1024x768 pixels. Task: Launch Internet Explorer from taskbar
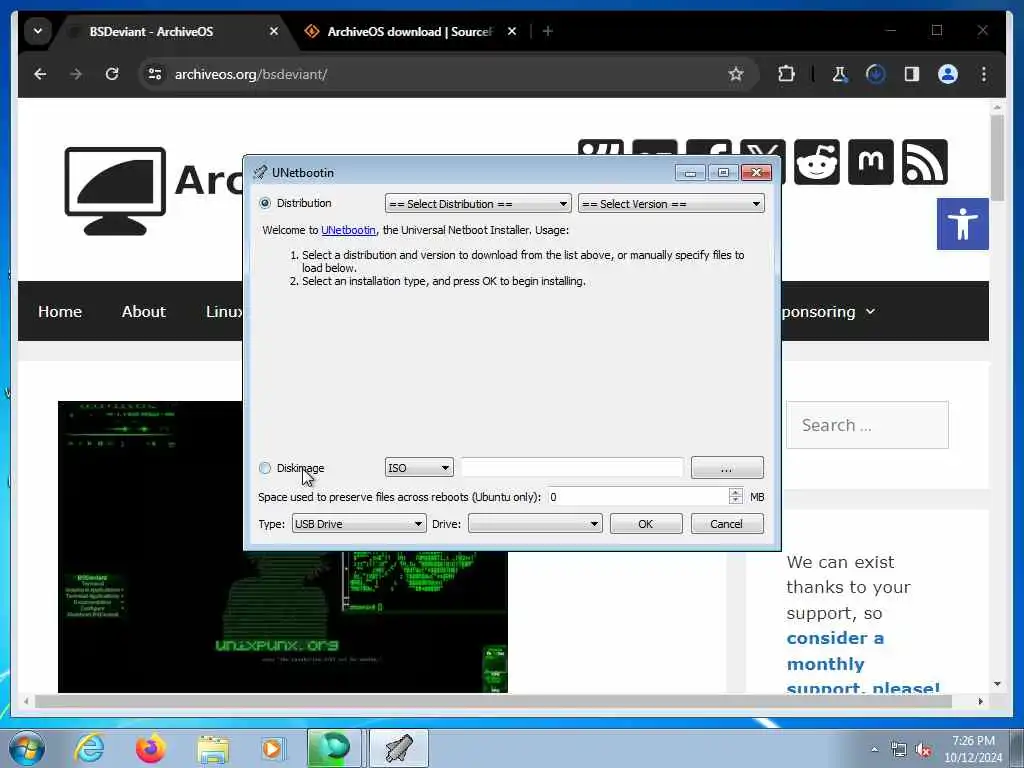pyautogui.click(x=89, y=748)
